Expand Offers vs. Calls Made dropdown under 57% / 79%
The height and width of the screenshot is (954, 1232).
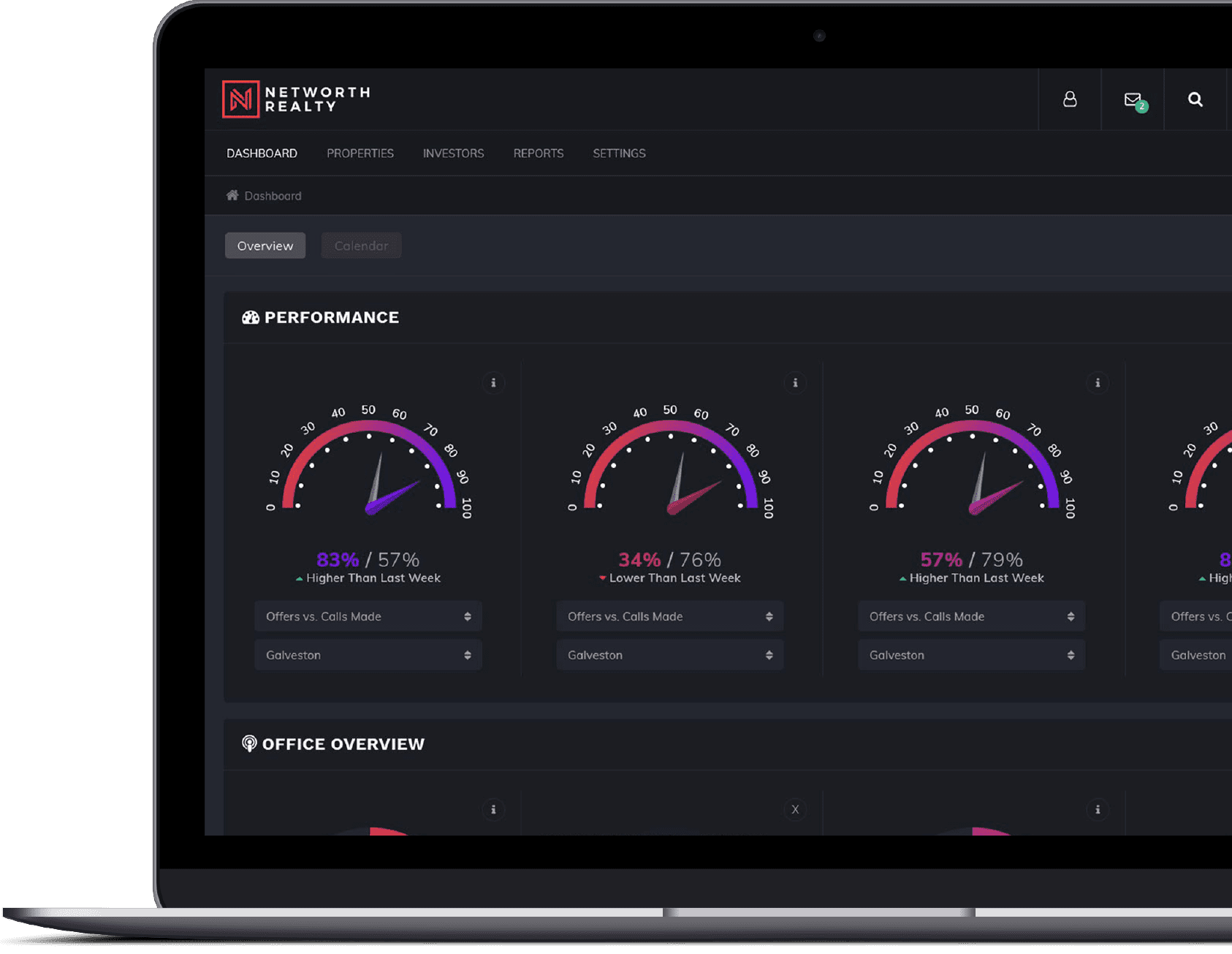972,616
